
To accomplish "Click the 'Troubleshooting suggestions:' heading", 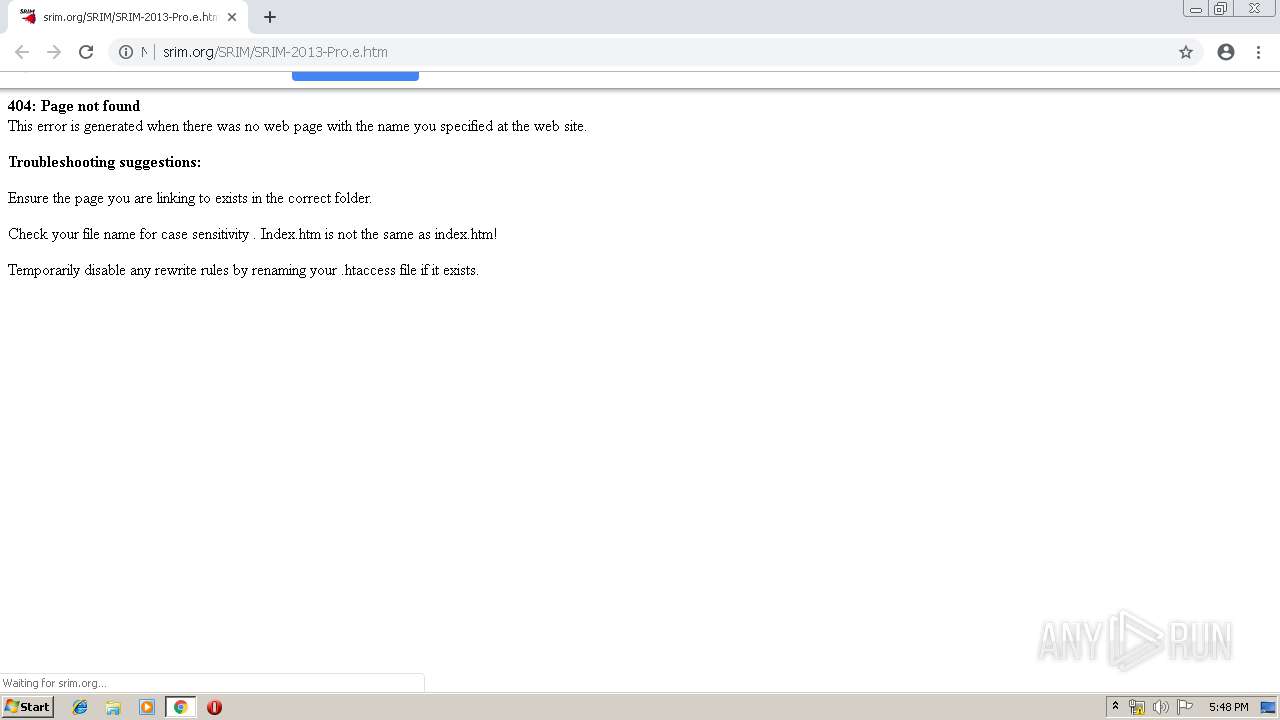I will point(104,162).
